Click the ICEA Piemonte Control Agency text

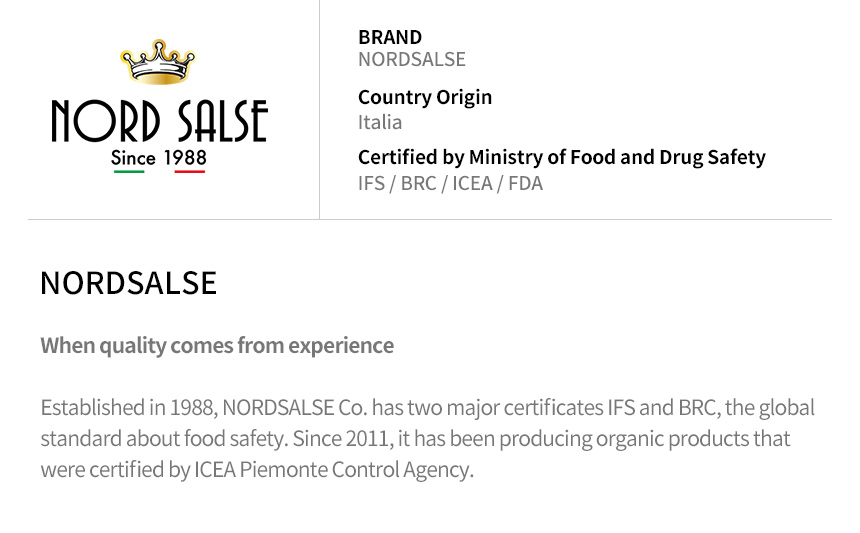tap(333, 470)
